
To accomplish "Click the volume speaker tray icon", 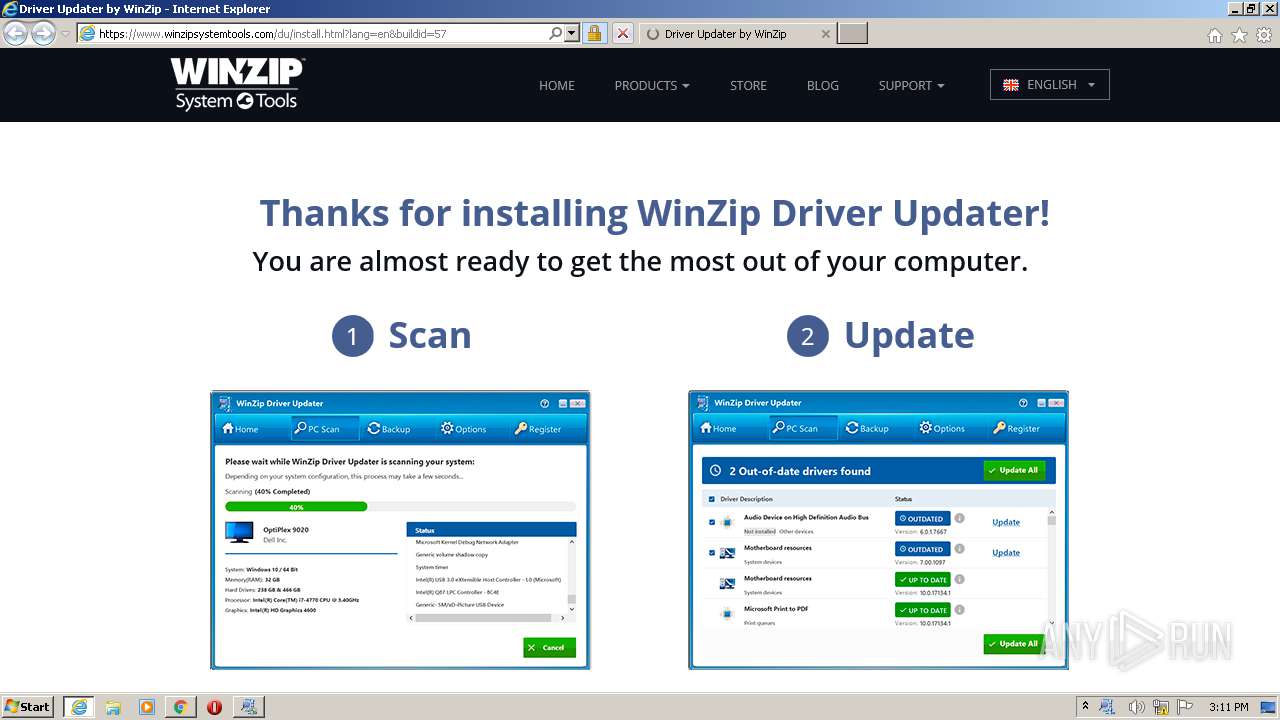I will click(1136, 707).
